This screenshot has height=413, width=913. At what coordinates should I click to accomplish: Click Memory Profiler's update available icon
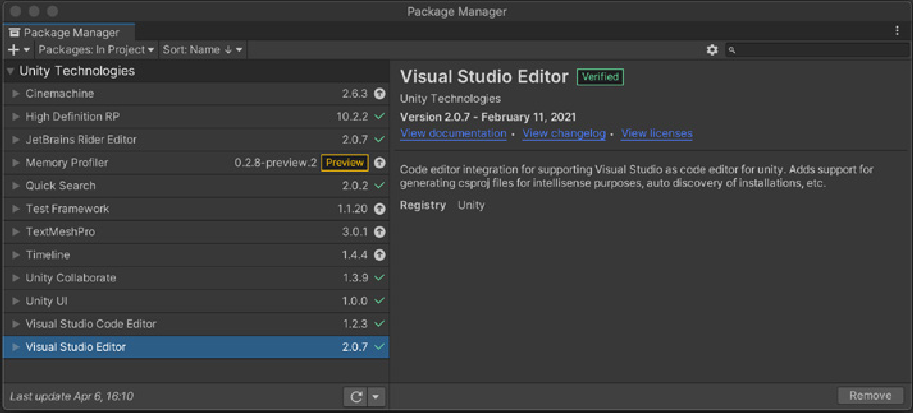[x=380, y=163]
